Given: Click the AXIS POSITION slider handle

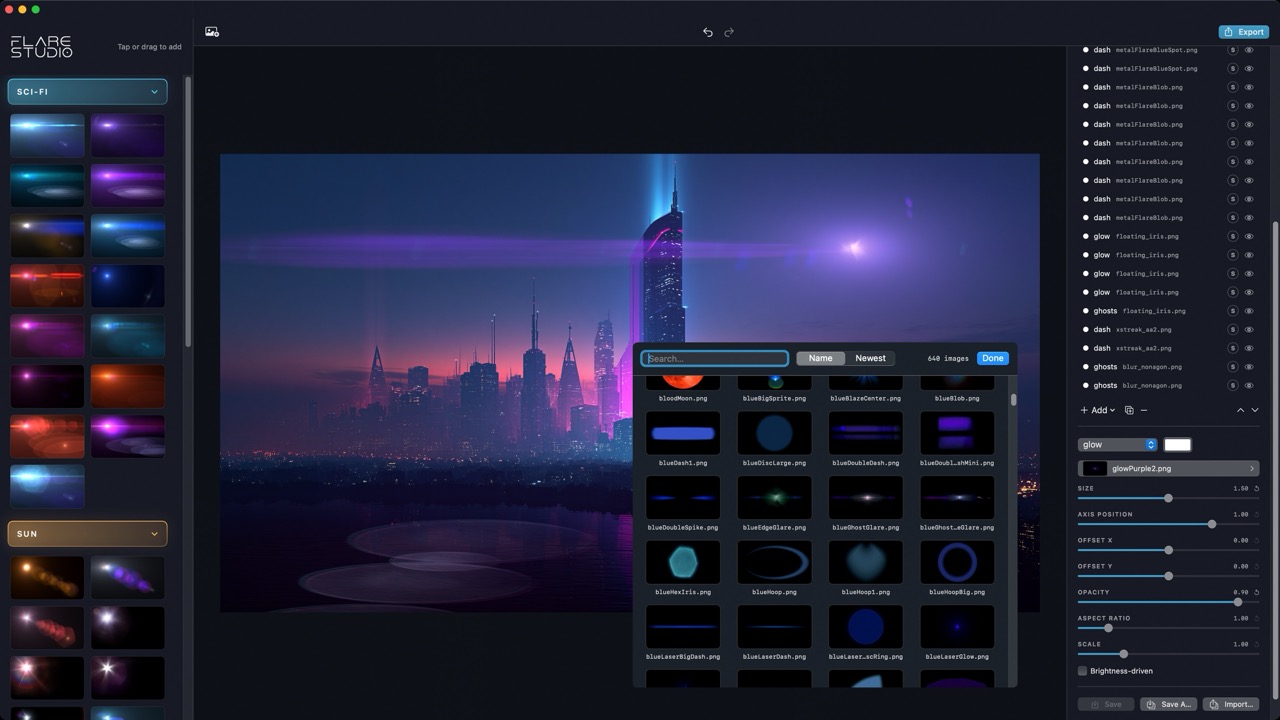Looking at the screenshot, I should click(1212, 524).
